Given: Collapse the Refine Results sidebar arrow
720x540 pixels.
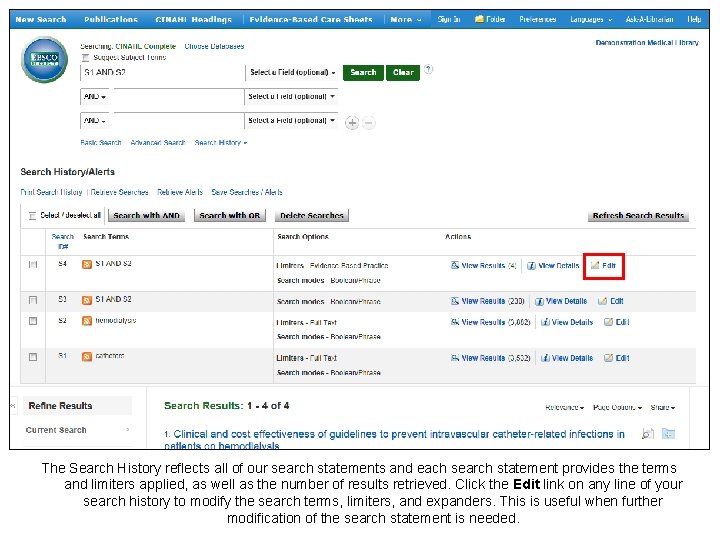Looking at the screenshot, I should (13, 406).
